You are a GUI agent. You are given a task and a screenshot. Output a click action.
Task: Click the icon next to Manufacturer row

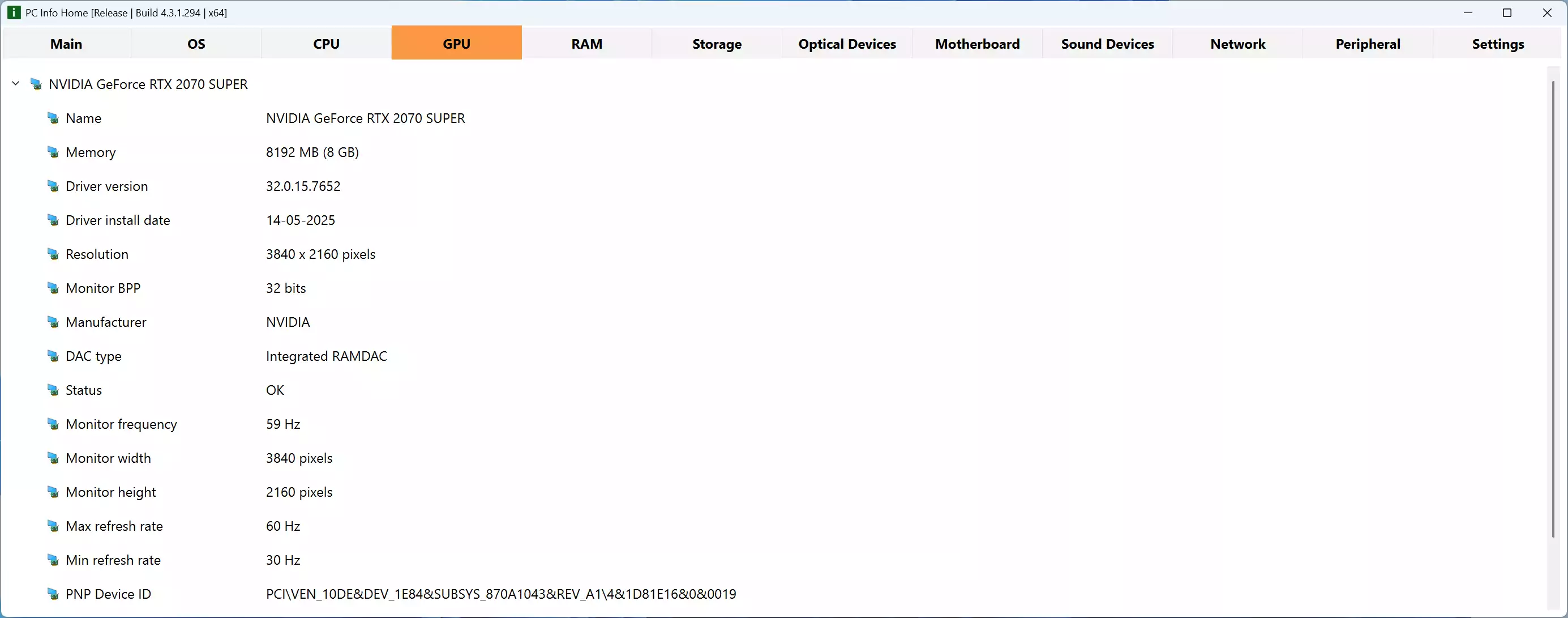pyautogui.click(x=54, y=322)
